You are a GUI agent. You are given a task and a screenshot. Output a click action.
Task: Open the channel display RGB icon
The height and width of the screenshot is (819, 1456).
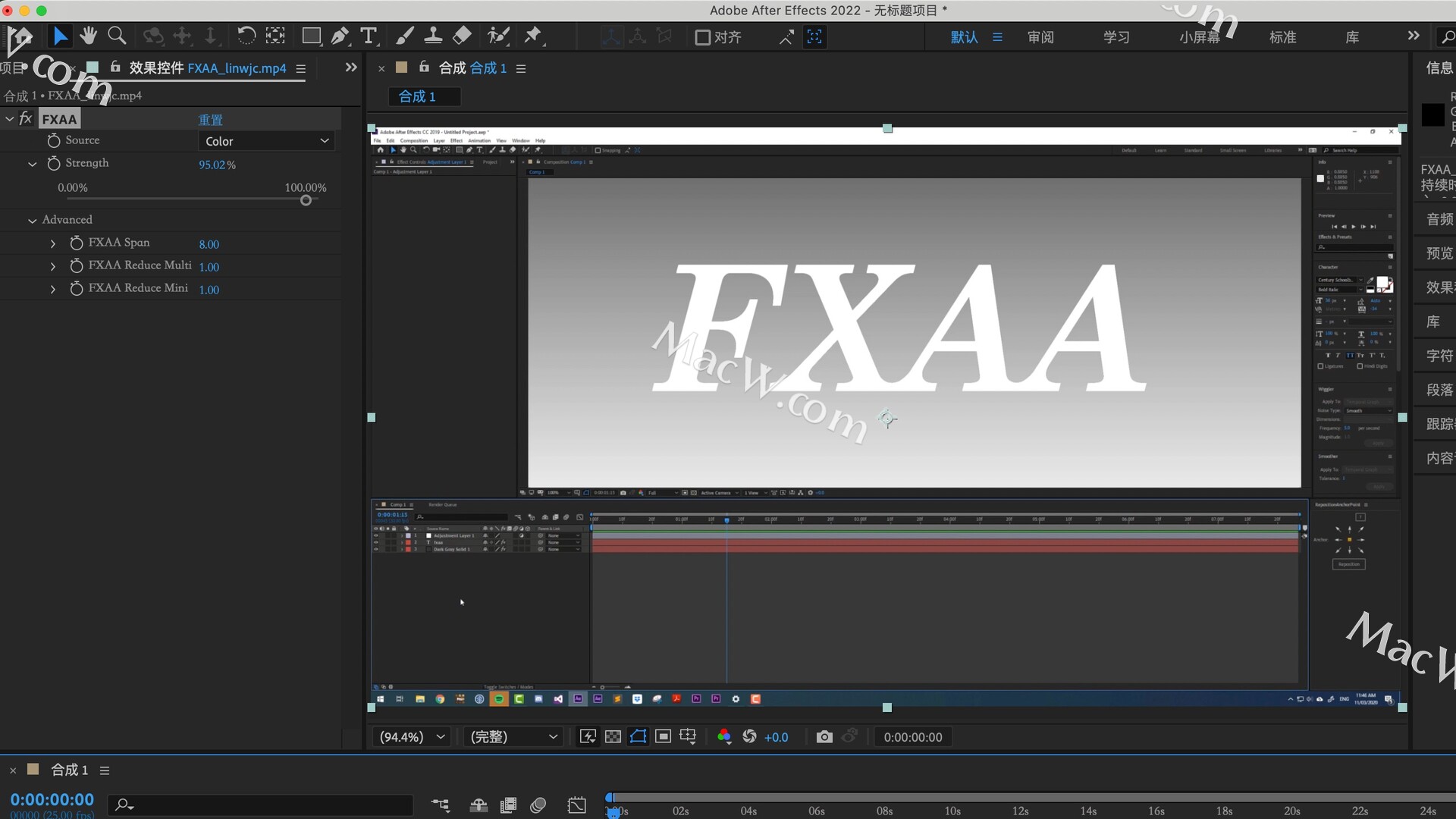724,736
